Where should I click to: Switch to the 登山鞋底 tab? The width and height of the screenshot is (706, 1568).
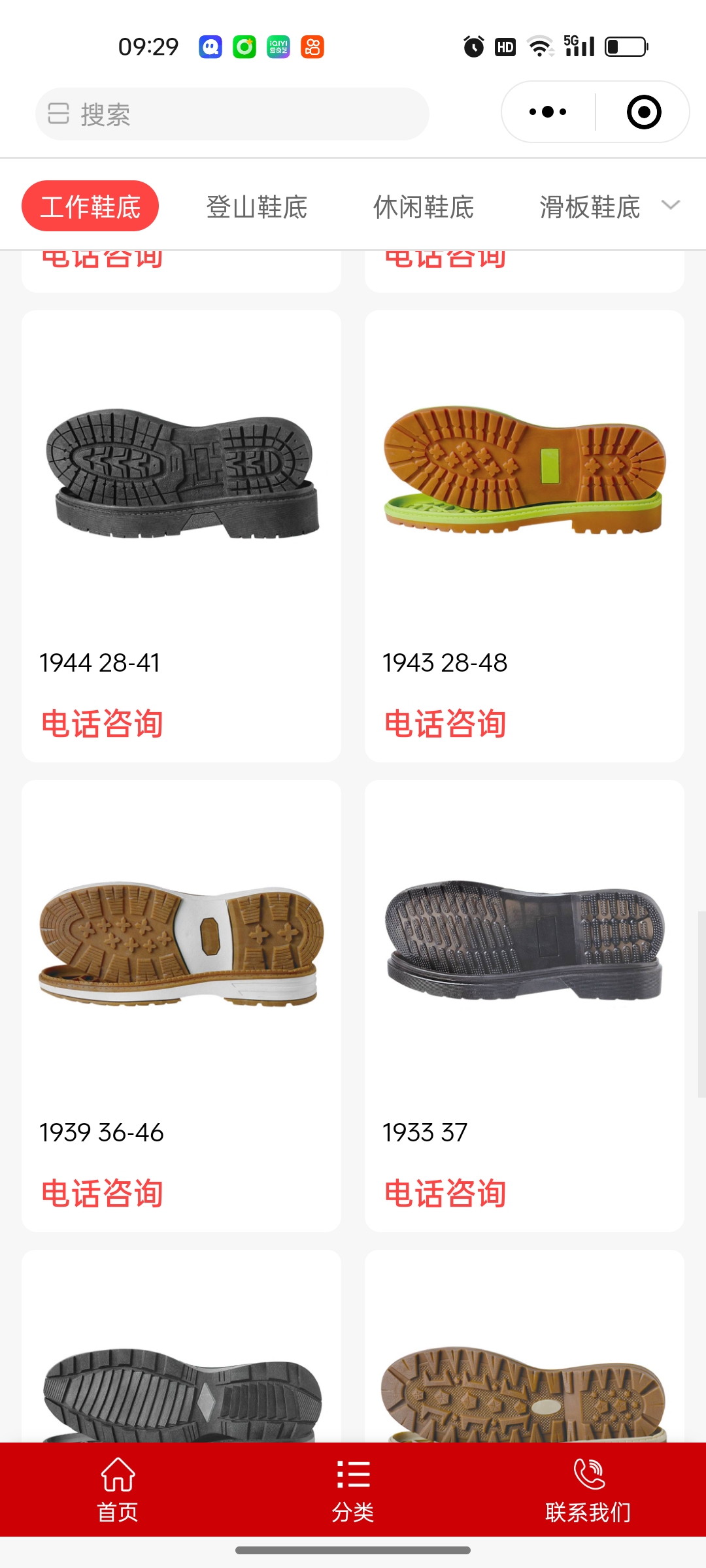coord(257,207)
